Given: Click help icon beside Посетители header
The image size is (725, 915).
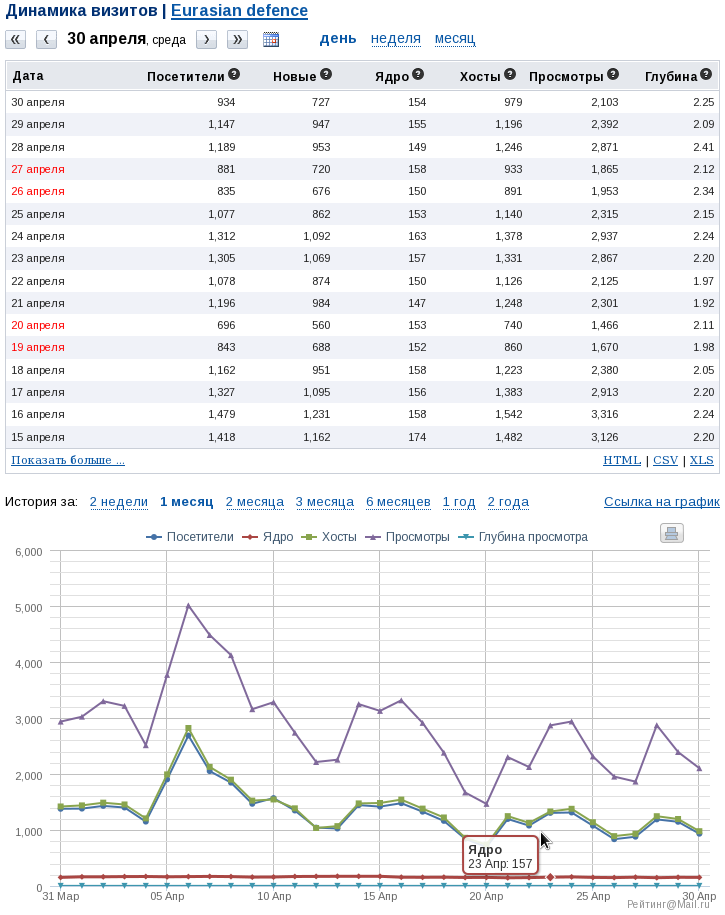Looking at the screenshot, I should (234, 74).
